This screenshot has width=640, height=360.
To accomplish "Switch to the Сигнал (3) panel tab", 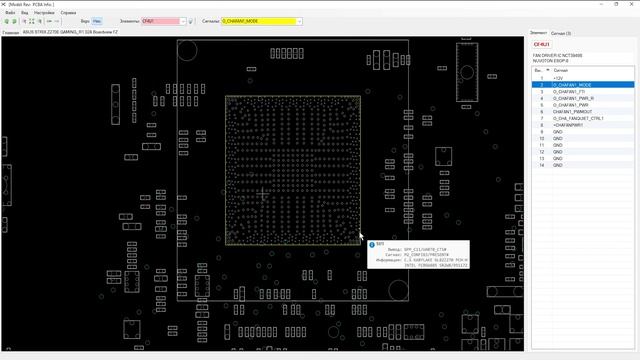I will pyautogui.click(x=561, y=33).
